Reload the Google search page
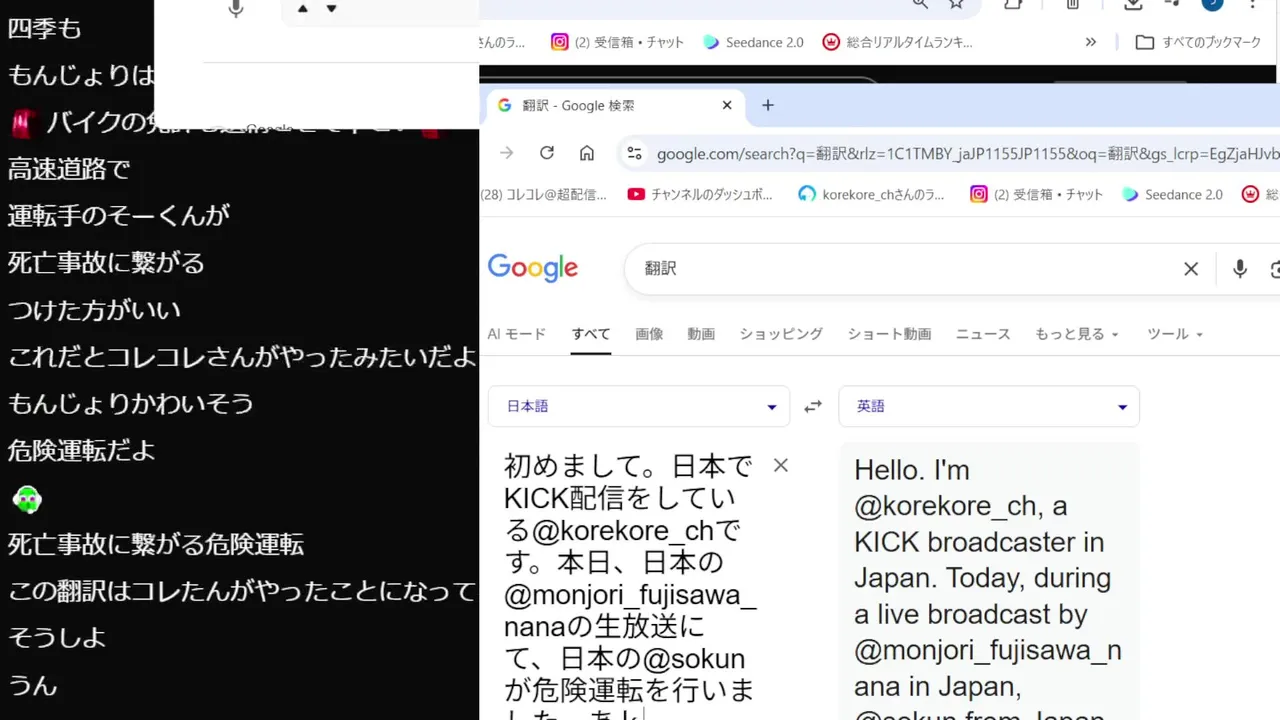The width and height of the screenshot is (1280, 720). (547, 153)
